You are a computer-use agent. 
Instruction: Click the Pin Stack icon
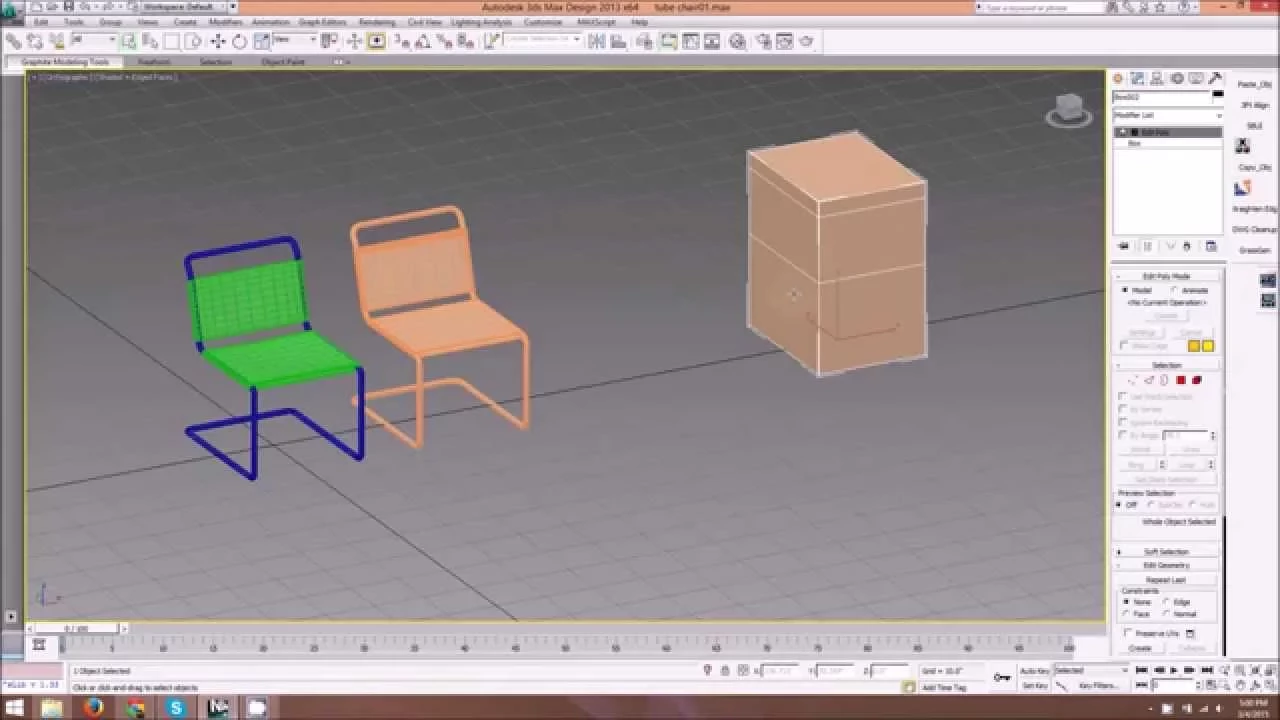pos(1123,246)
